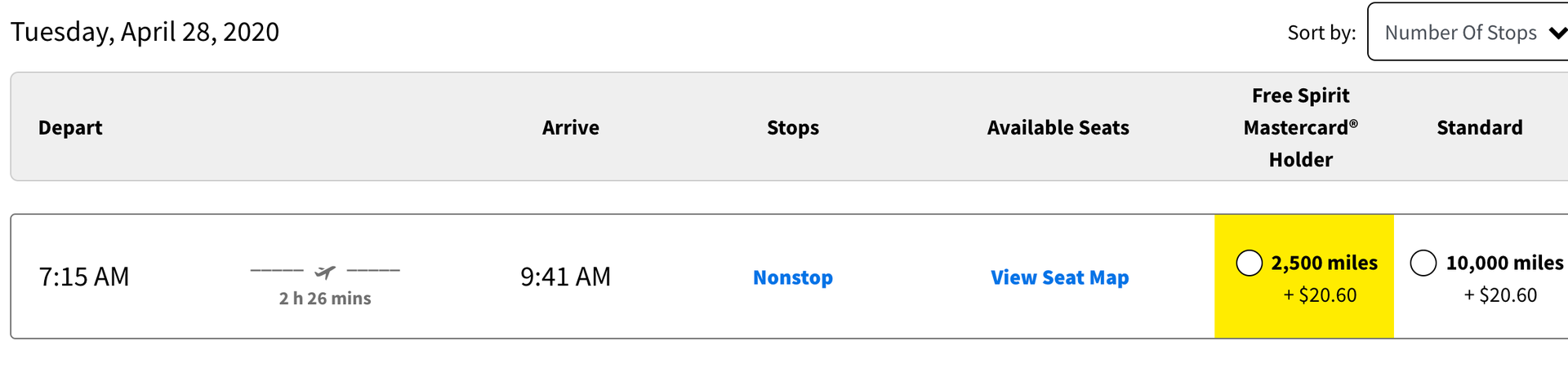Image resolution: width=1568 pixels, height=372 pixels.
Task: Click the + $20.60 price in the yellow fare cell
Action: coord(1320,295)
